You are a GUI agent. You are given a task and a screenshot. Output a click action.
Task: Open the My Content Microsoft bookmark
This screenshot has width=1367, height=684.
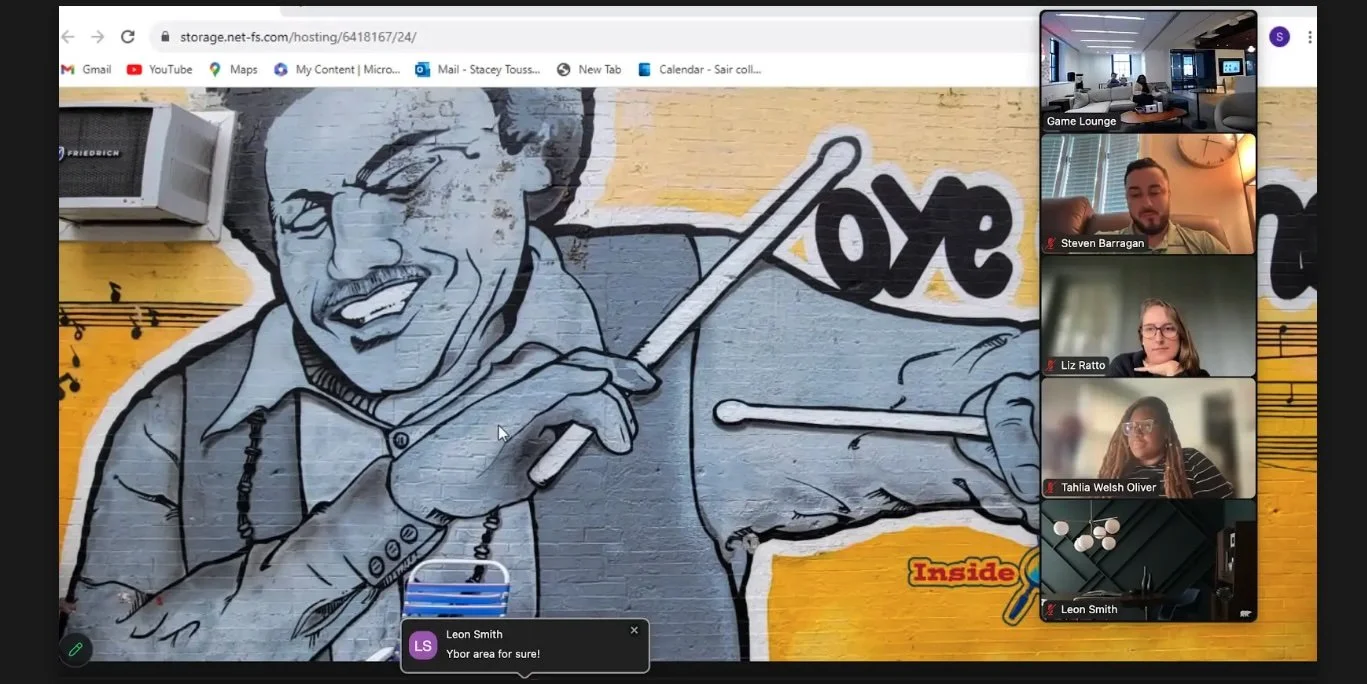(x=337, y=69)
